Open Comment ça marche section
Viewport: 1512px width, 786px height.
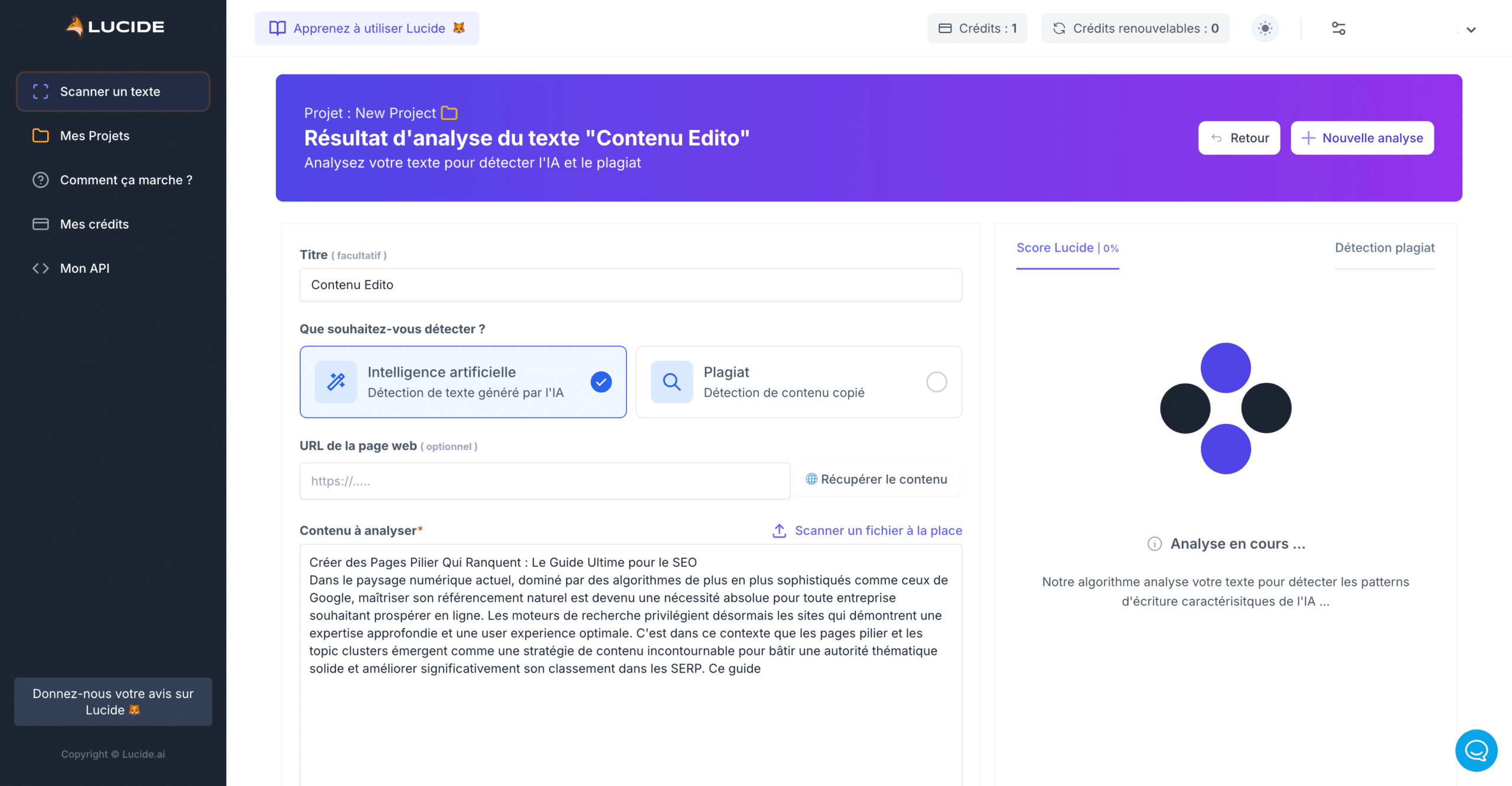click(x=125, y=180)
